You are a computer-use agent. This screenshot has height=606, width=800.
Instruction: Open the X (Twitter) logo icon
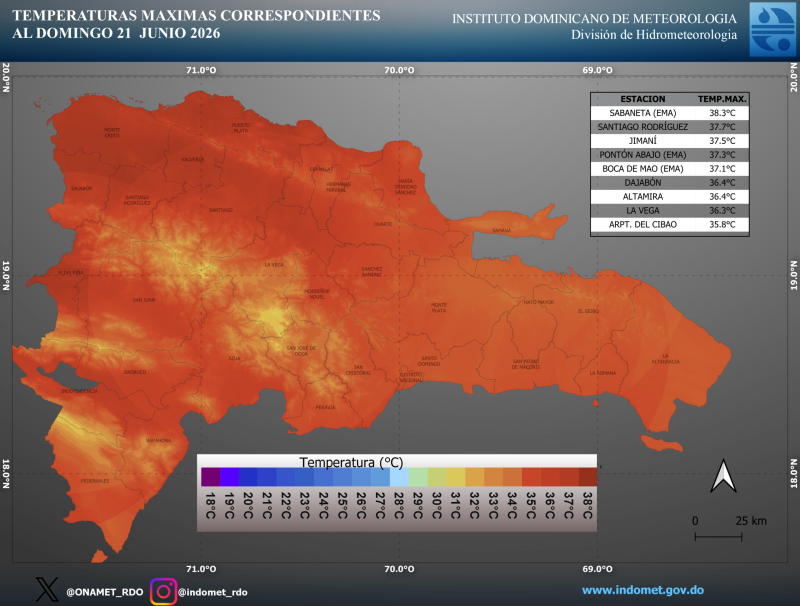point(47,590)
